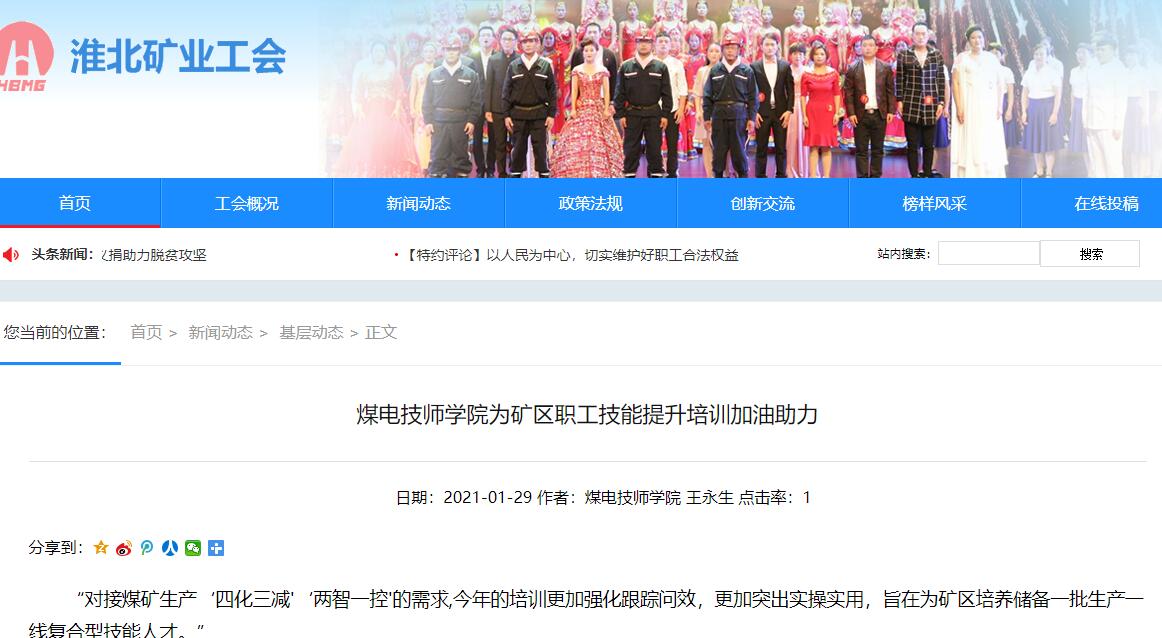Focus the 站内搜索 text field
This screenshot has height=638, width=1162.
click(989, 253)
